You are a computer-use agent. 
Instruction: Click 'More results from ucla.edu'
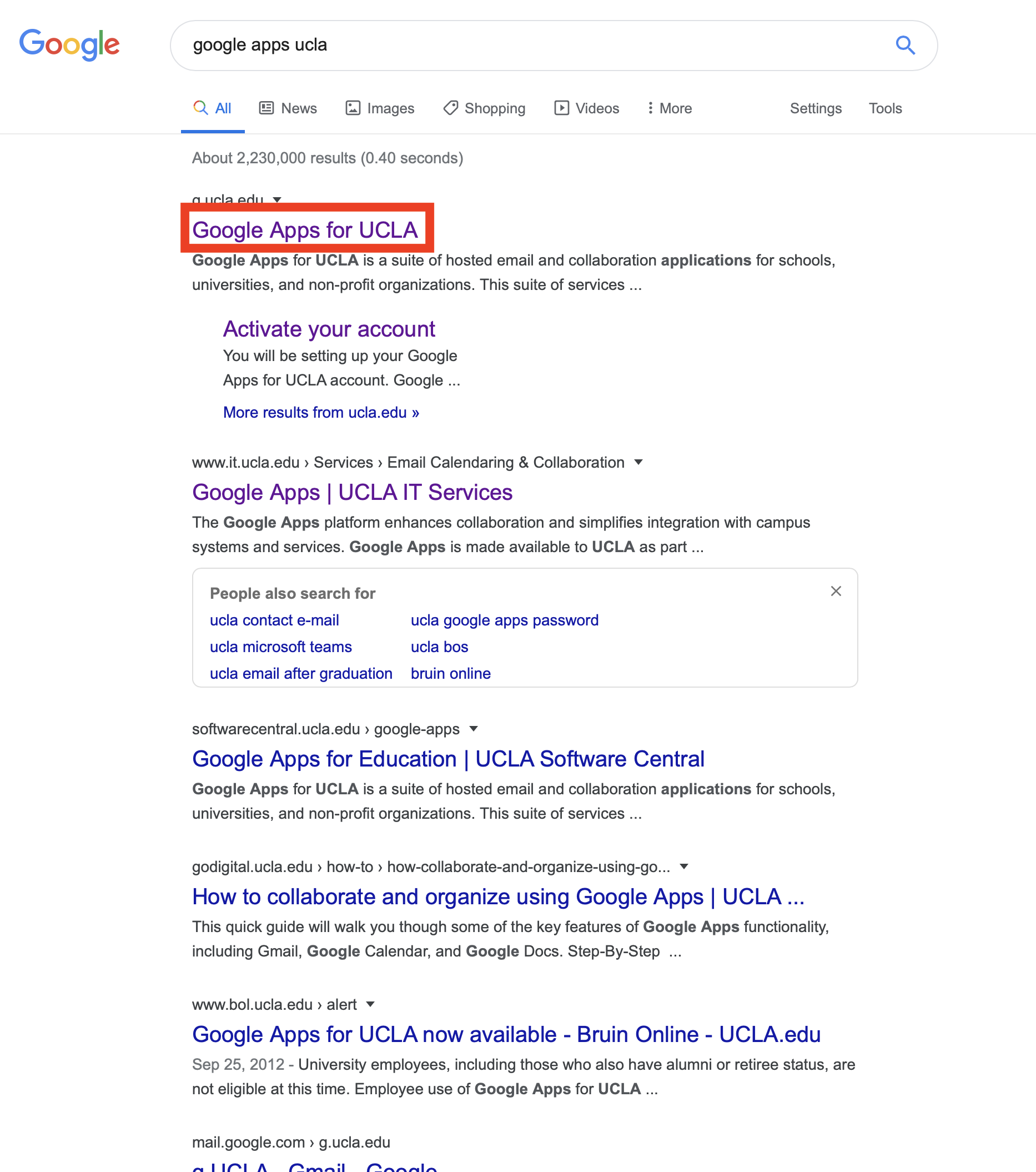tap(321, 412)
